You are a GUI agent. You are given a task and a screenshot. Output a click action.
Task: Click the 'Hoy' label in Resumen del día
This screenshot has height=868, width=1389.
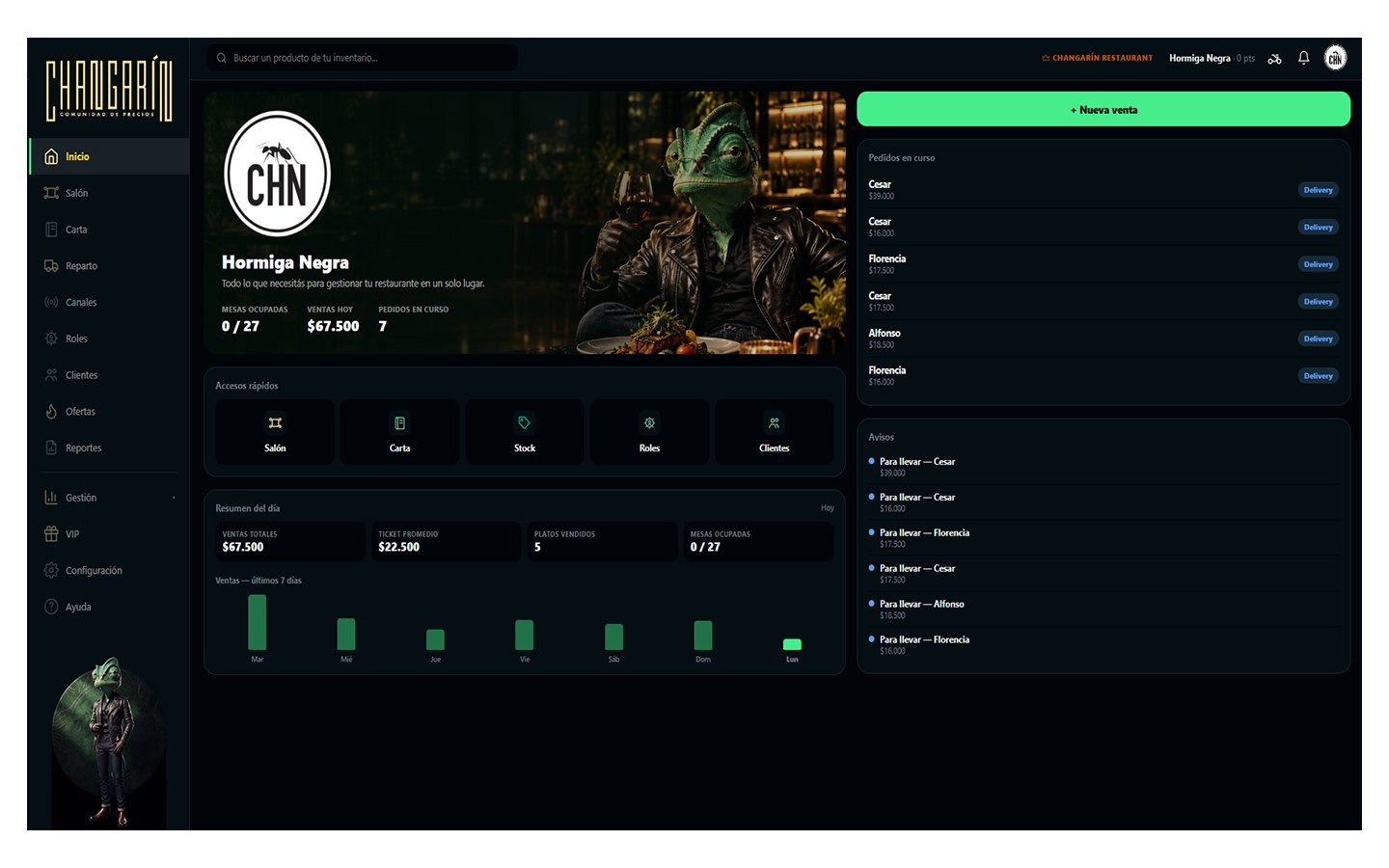pos(827,508)
